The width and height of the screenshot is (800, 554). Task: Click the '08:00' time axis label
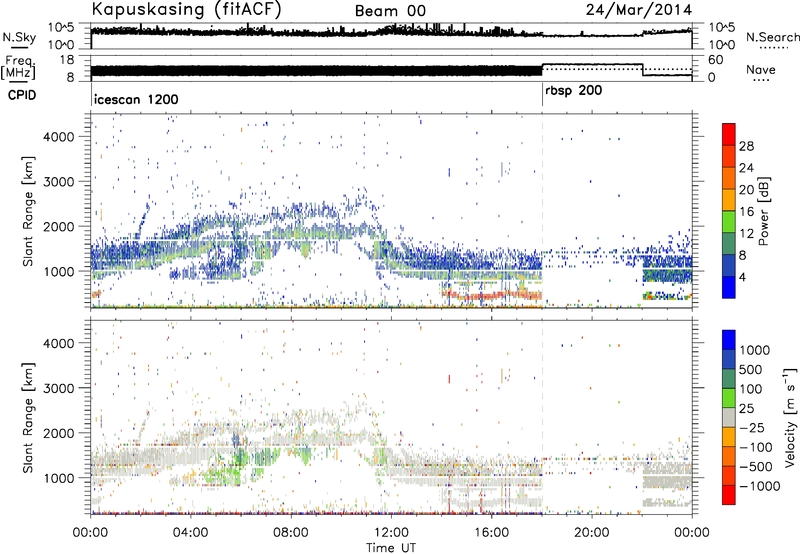[x=291, y=533]
